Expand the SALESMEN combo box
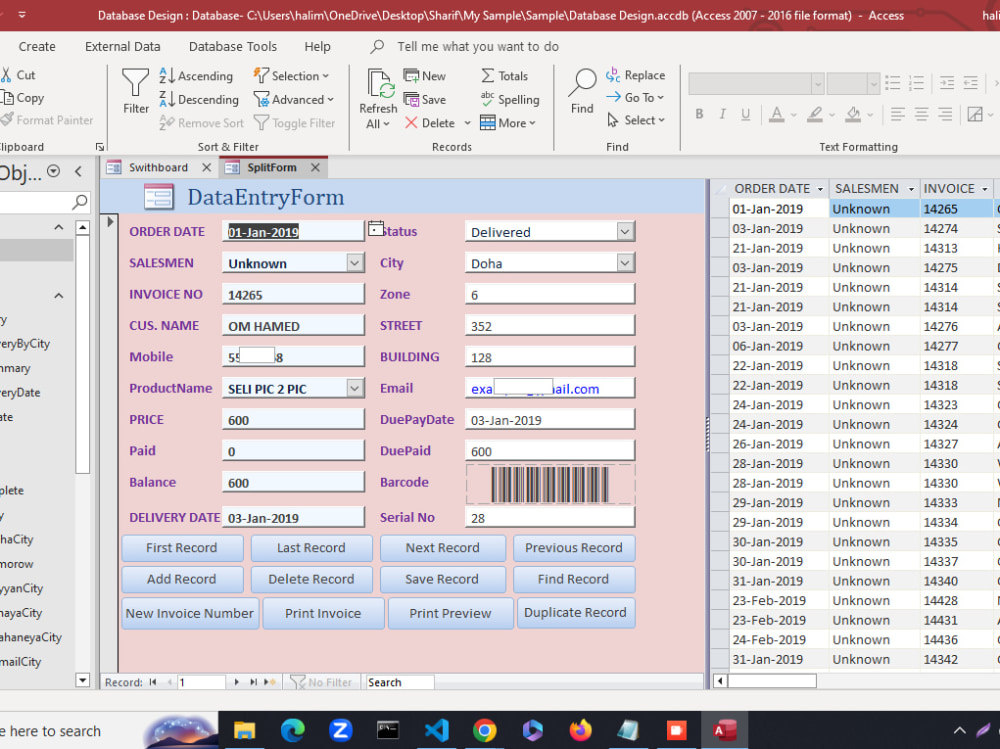This screenshot has width=1000, height=749. coord(355,263)
